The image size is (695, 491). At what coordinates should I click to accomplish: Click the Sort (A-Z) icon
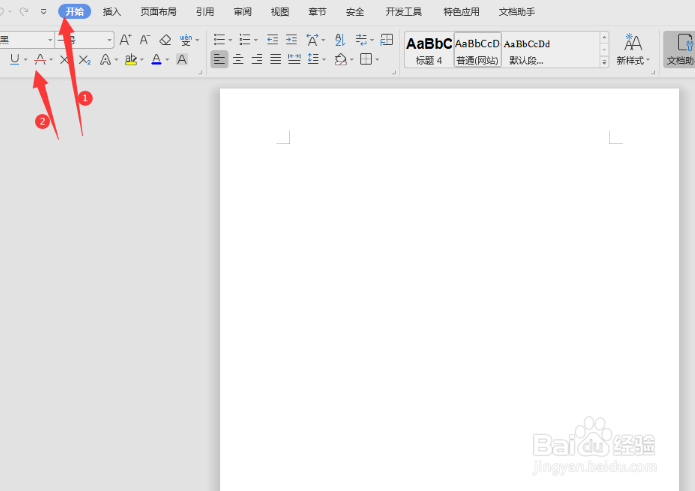pyautogui.click(x=340, y=40)
